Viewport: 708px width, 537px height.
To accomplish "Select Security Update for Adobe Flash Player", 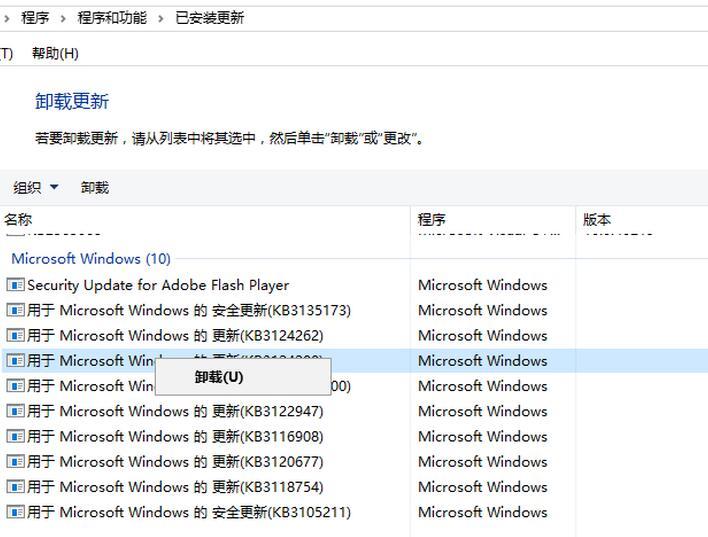I will pyautogui.click(x=158, y=285).
